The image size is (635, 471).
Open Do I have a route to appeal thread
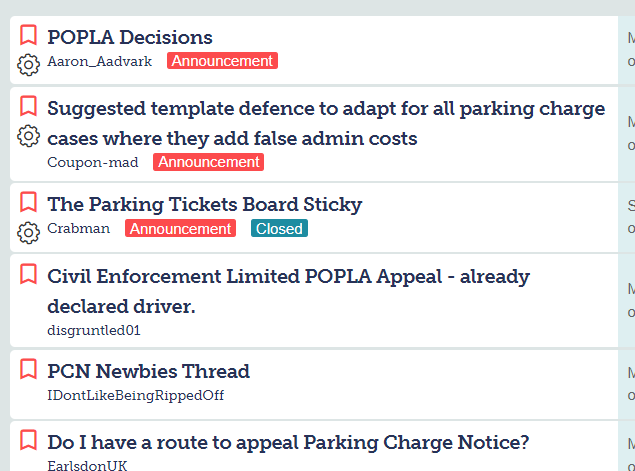(x=288, y=442)
